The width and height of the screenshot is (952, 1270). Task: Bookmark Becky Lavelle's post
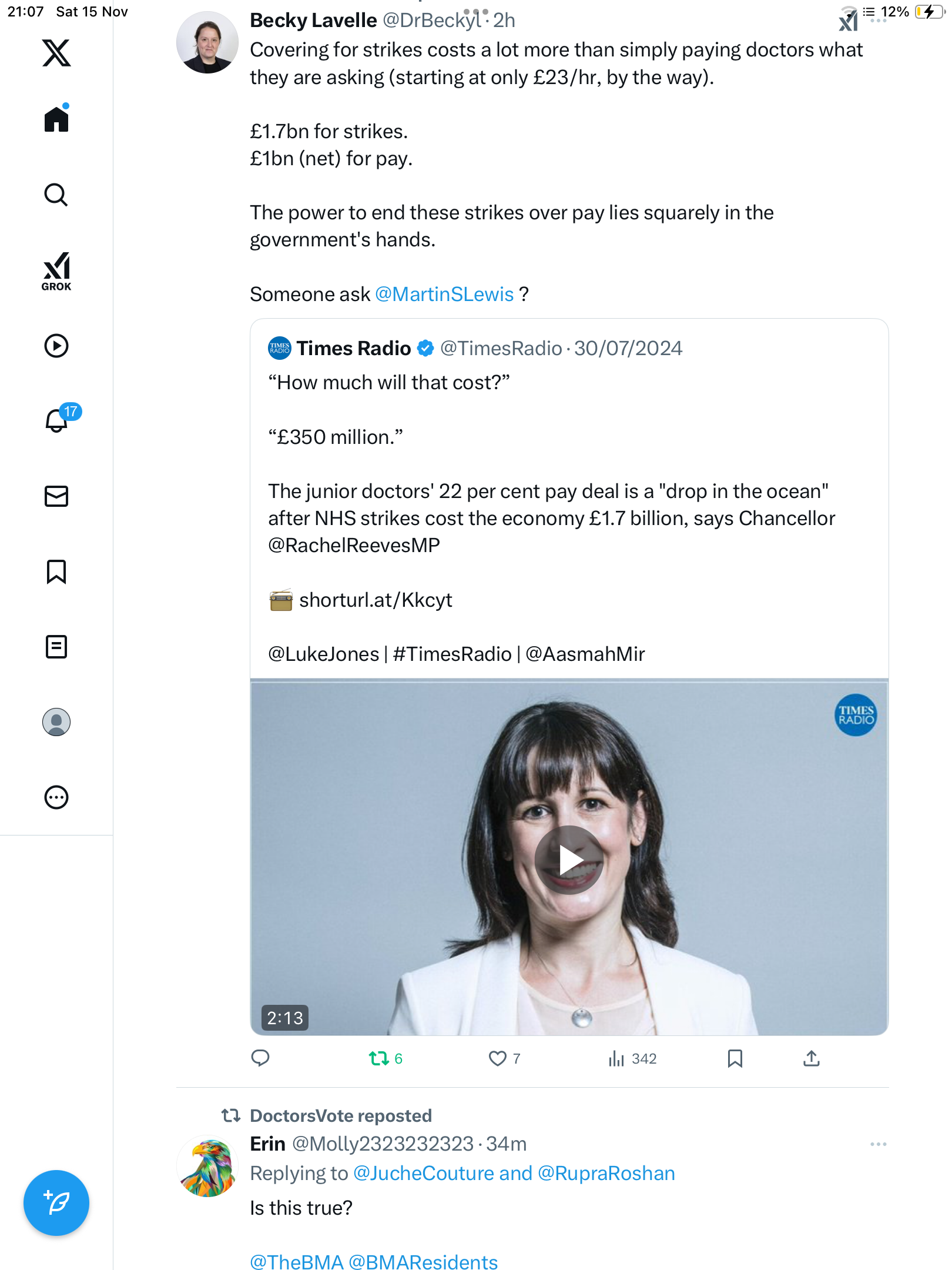pos(735,1059)
